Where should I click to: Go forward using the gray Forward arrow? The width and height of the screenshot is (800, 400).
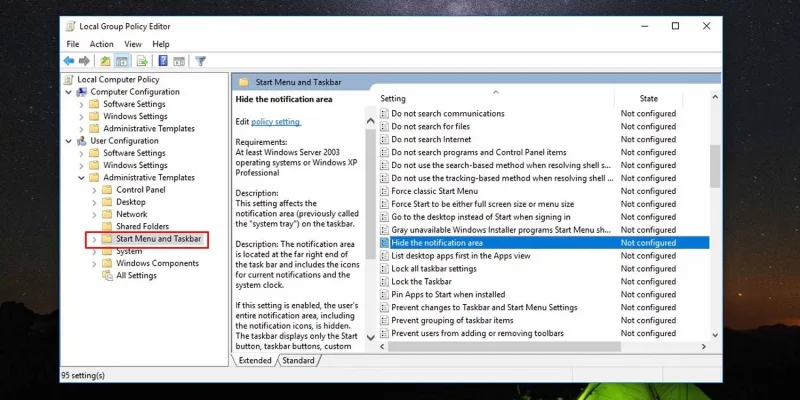point(85,61)
